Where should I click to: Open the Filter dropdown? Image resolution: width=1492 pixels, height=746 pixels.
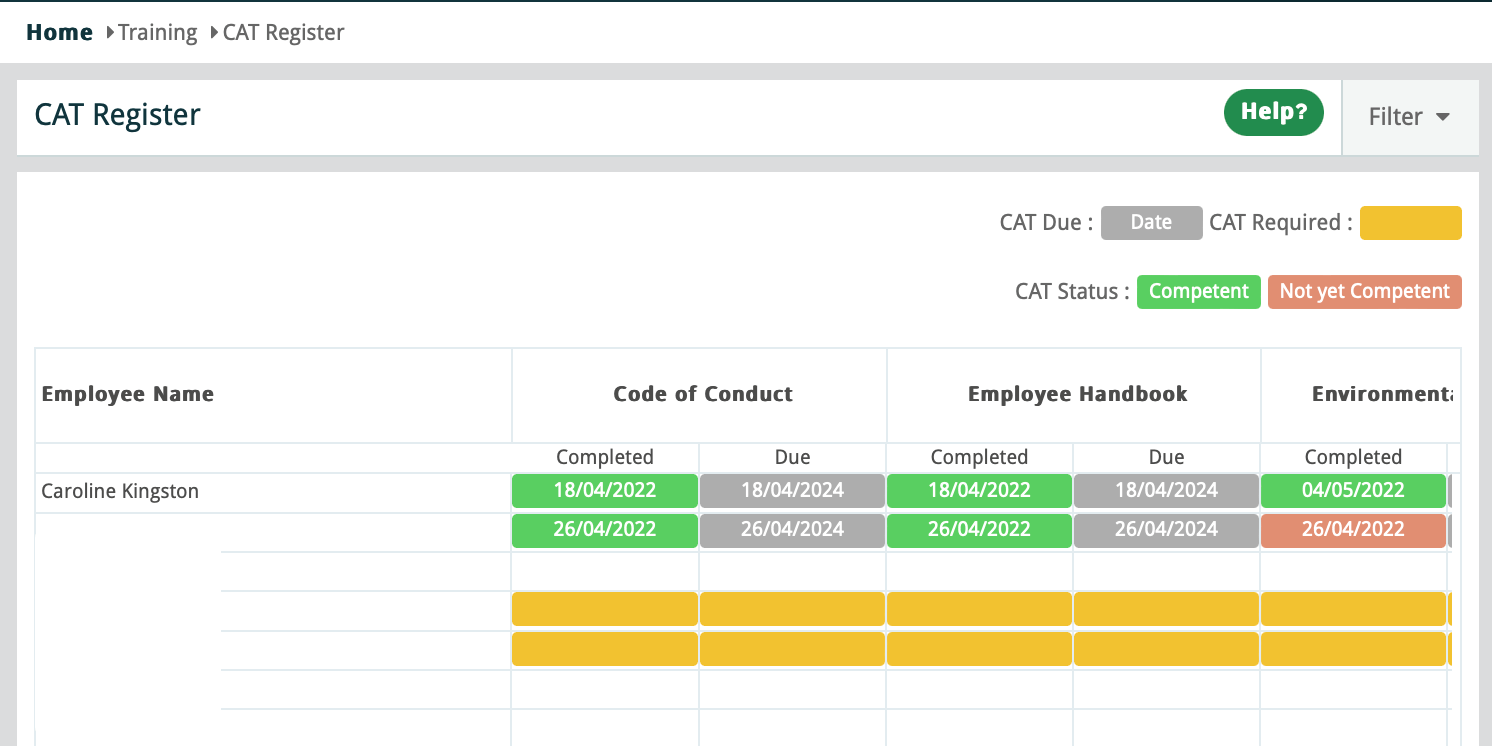(x=1409, y=117)
